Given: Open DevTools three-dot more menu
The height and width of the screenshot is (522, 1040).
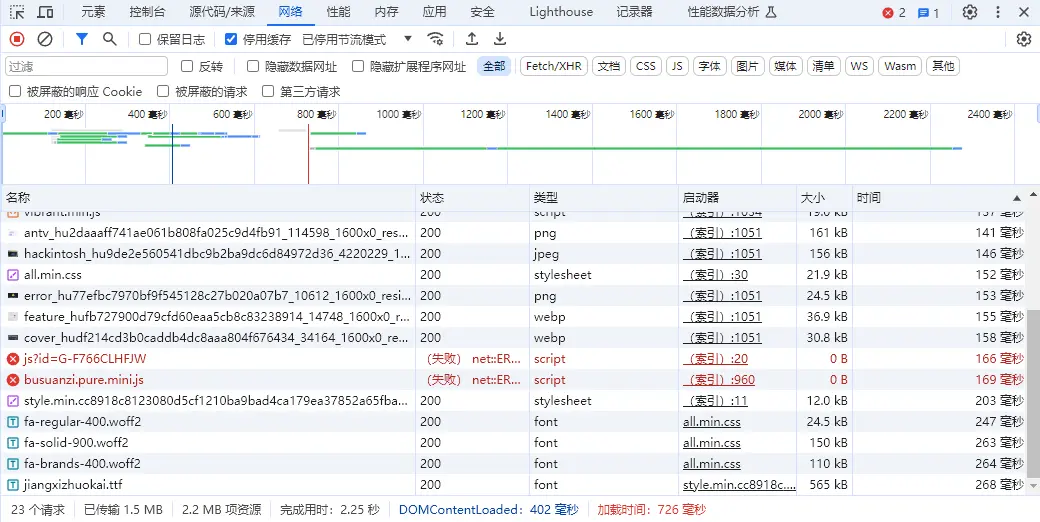Looking at the screenshot, I should 998,12.
